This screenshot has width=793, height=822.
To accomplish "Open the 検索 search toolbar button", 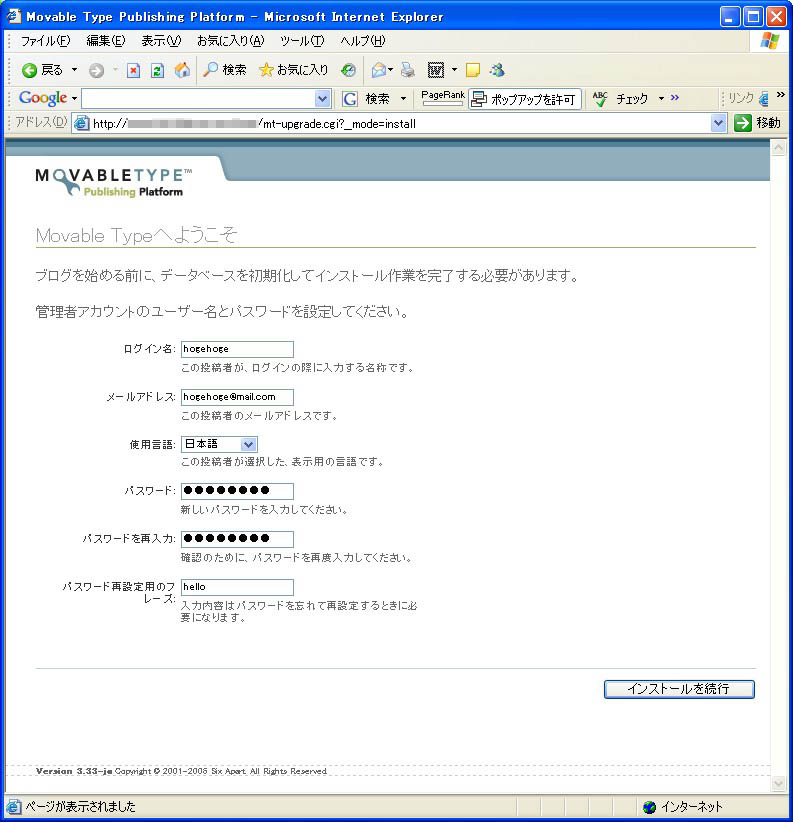I will (224, 70).
